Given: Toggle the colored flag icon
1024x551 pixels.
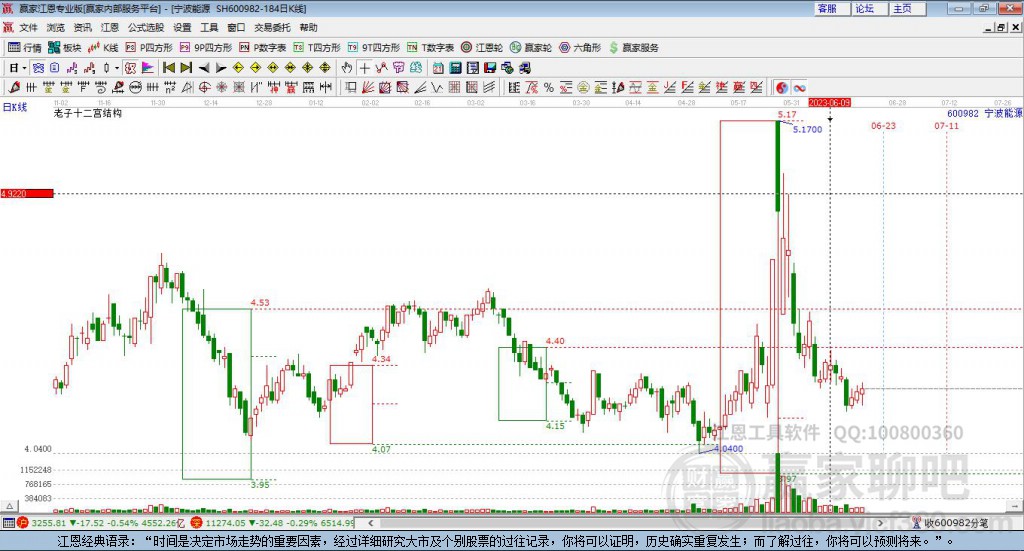Looking at the screenshot, I should point(148,68).
